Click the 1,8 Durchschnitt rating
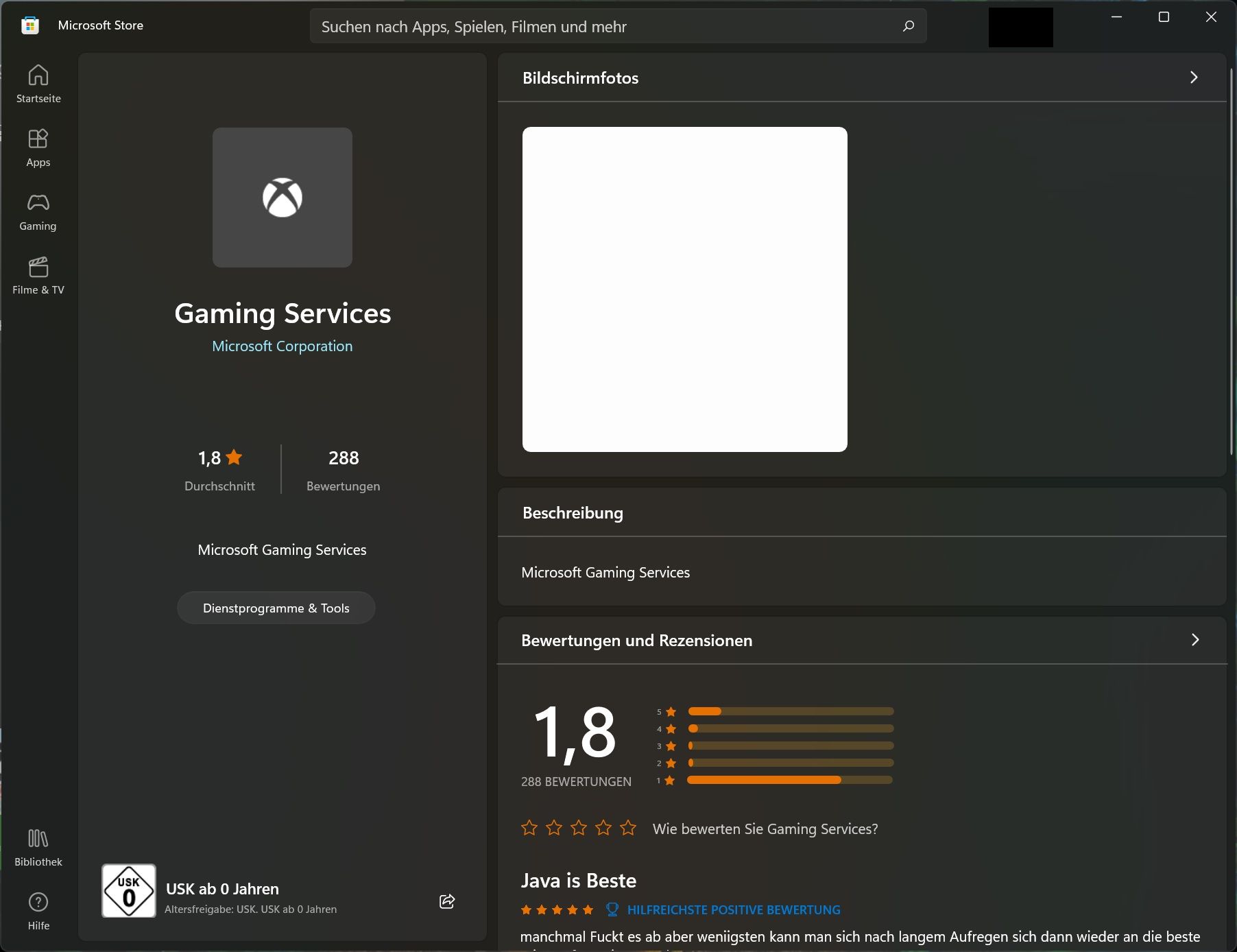 pyautogui.click(x=220, y=471)
